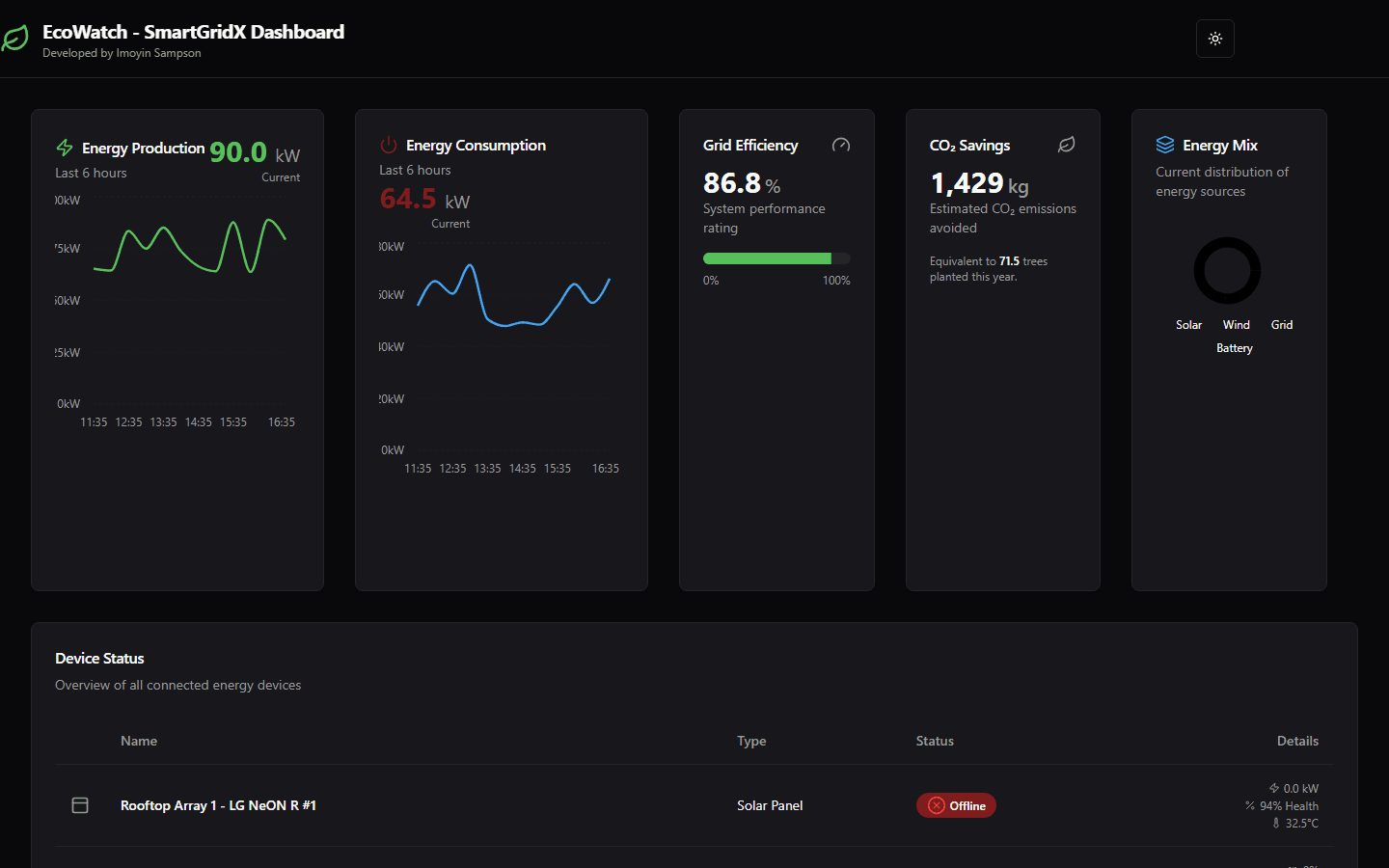Select the Grid legend label
Viewport: 1389px width, 868px height.
(x=1281, y=325)
